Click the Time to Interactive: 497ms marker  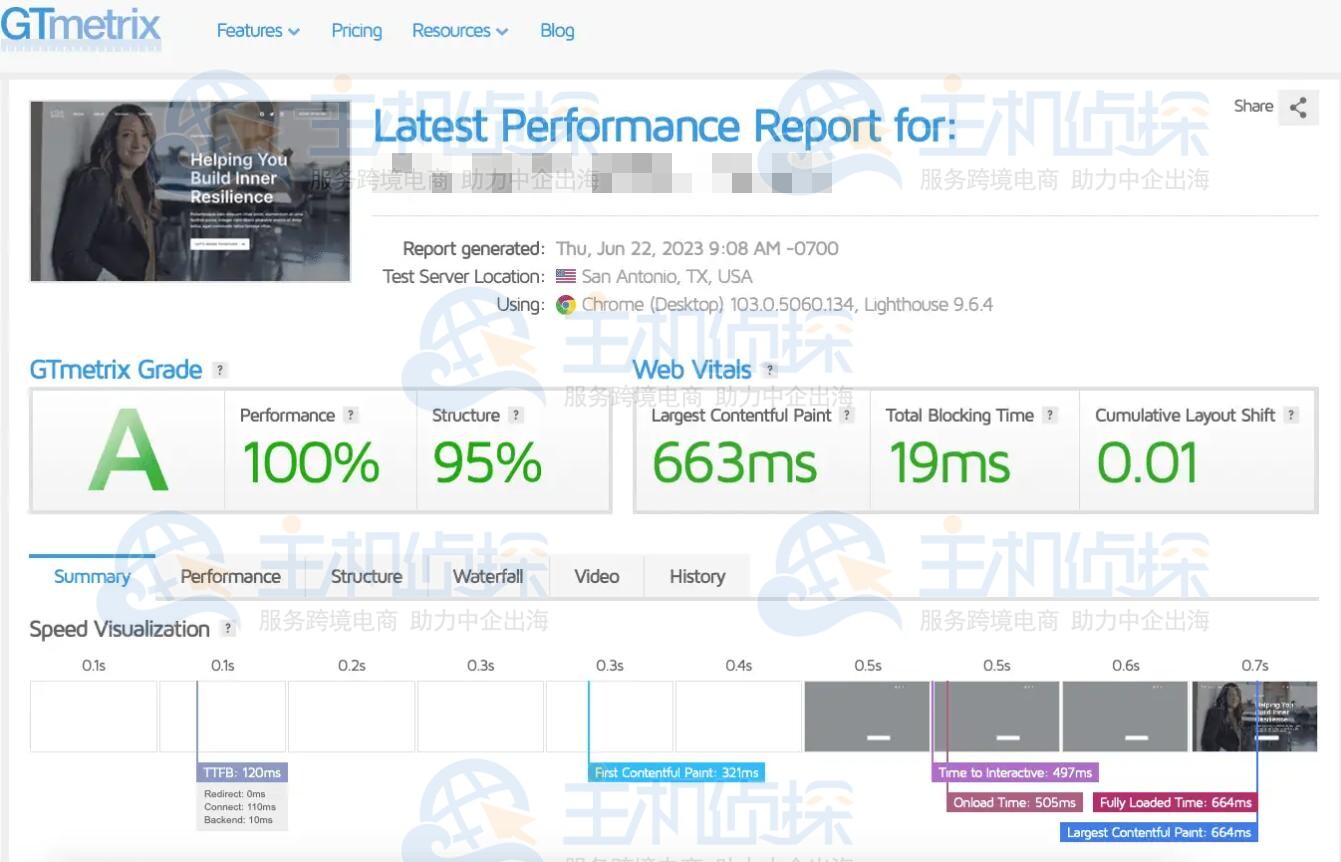click(1015, 773)
